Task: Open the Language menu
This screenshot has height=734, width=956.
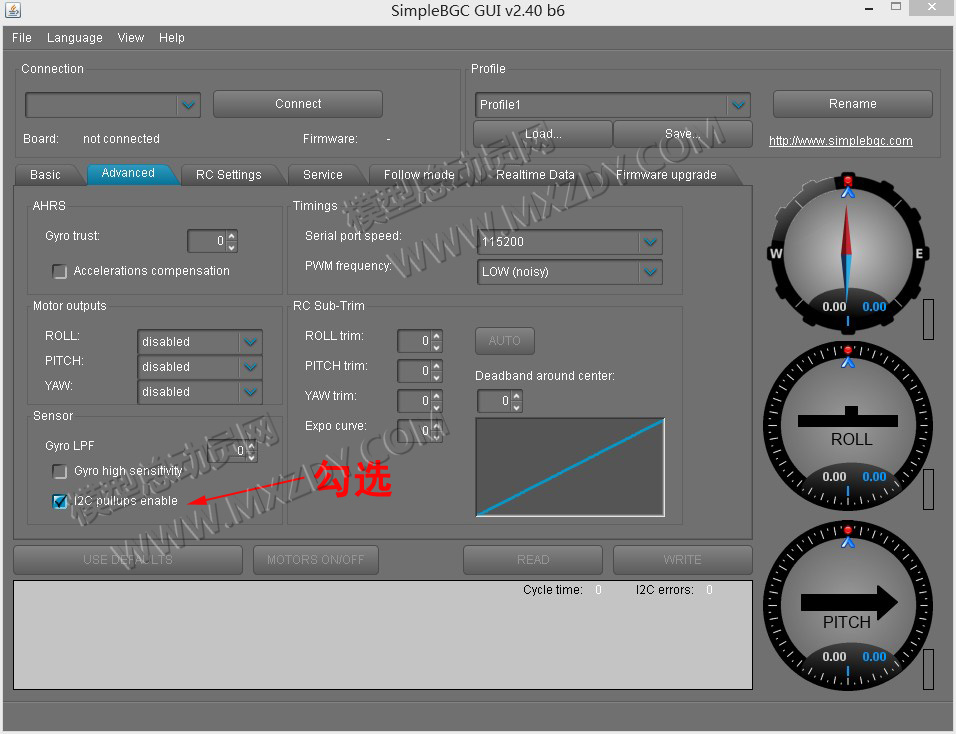Action: pos(74,38)
